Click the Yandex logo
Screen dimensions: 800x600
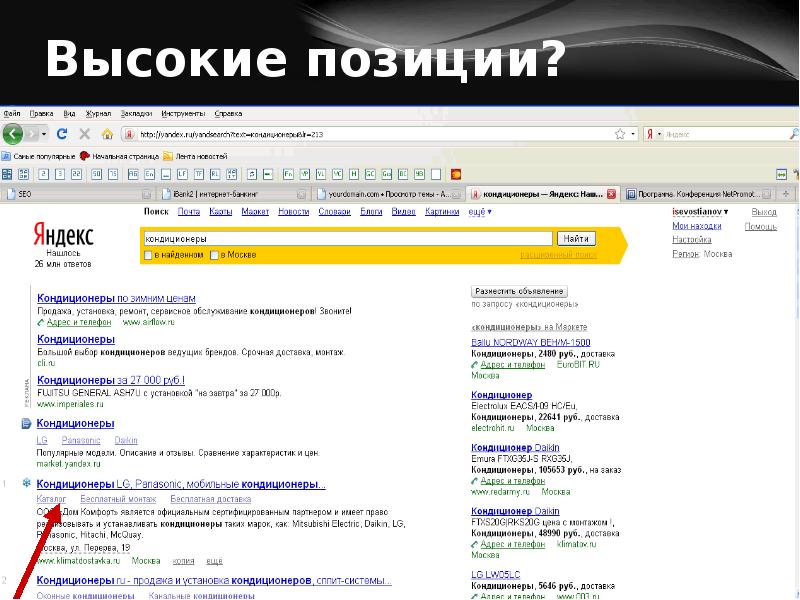pos(63,235)
